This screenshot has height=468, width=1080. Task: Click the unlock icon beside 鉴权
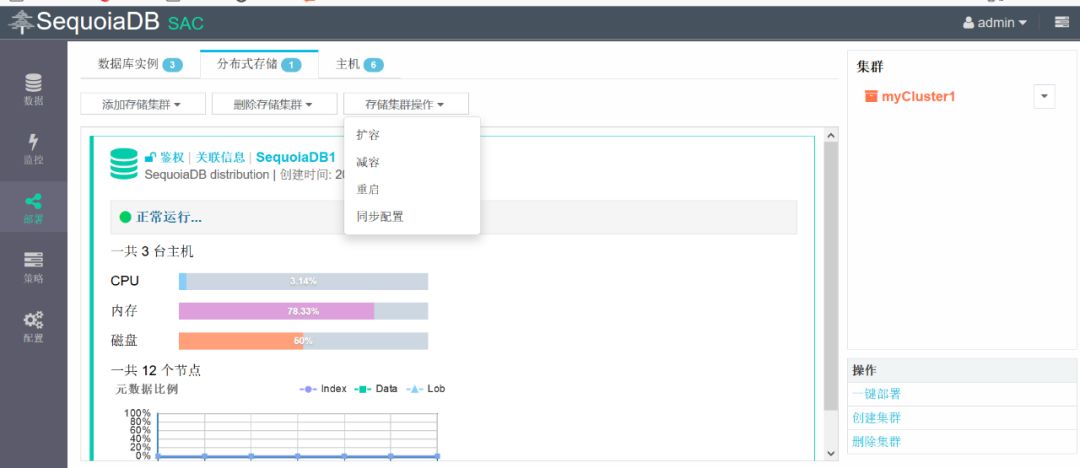click(x=150, y=158)
